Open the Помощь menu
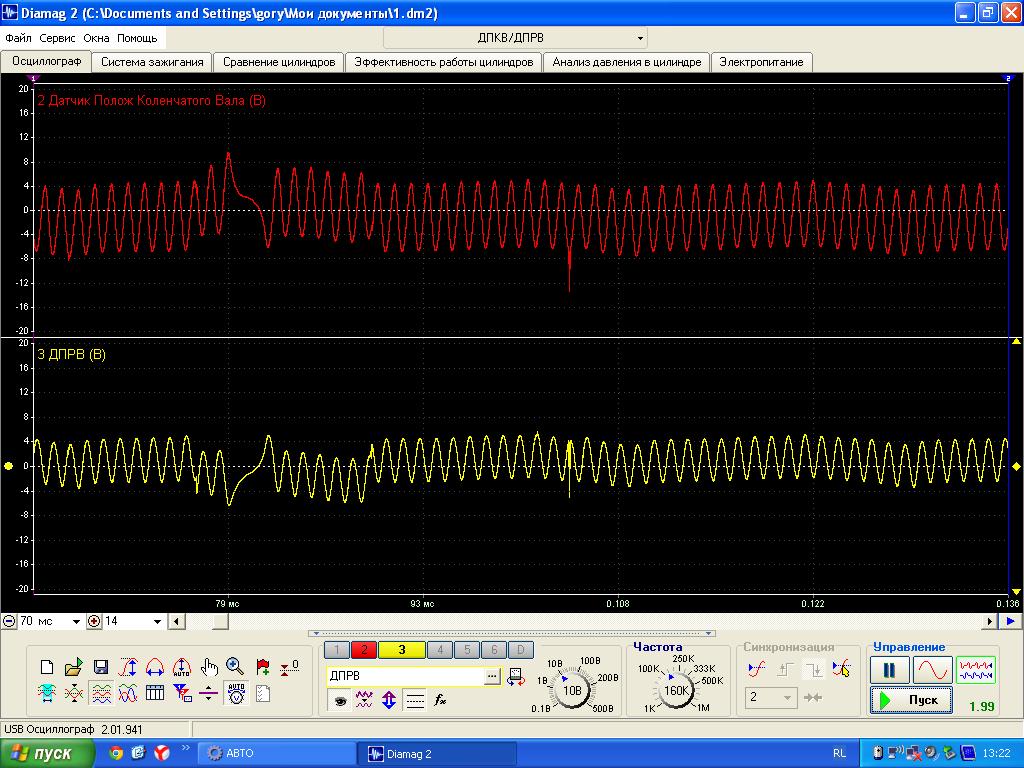The image size is (1024, 768). point(137,39)
